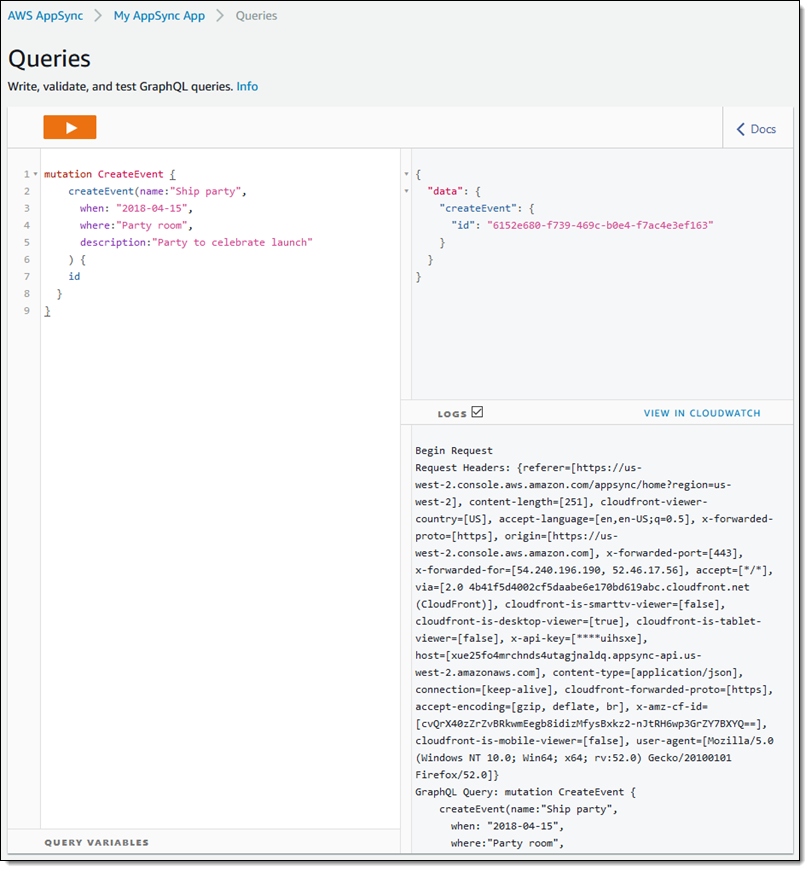Open View in CloudWatch link
The width and height of the screenshot is (810, 871).
click(701, 413)
